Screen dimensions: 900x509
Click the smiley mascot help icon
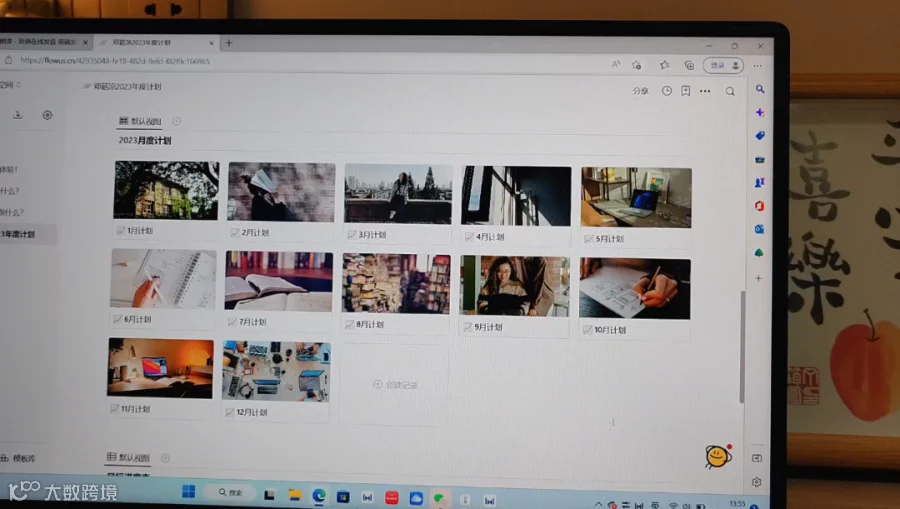[718, 457]
